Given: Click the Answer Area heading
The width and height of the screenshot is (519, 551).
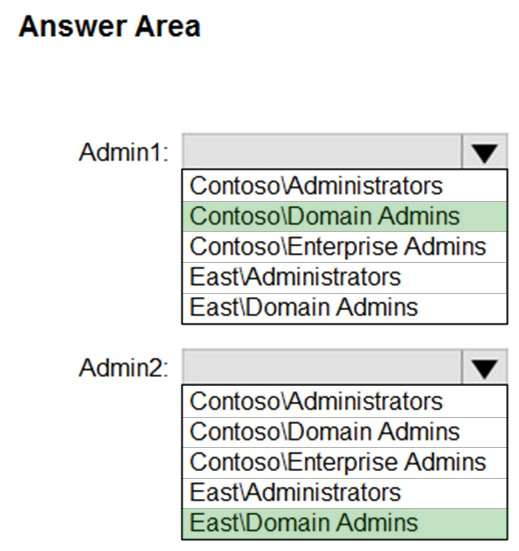Looking at the screenshot, I should point(110,27).
